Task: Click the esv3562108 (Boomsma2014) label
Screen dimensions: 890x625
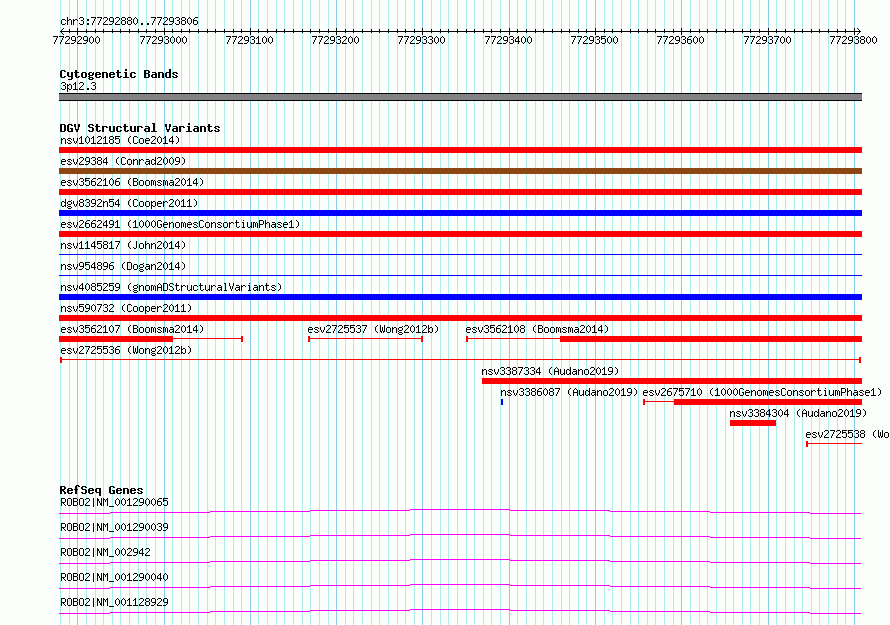Action: coord(537,329)
